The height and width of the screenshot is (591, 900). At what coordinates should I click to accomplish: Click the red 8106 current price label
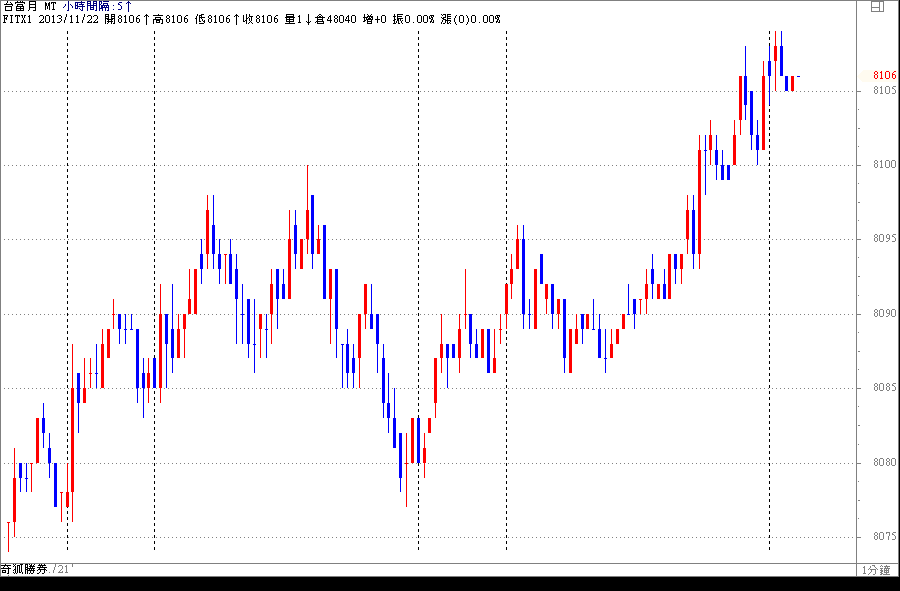click(883, 76)
